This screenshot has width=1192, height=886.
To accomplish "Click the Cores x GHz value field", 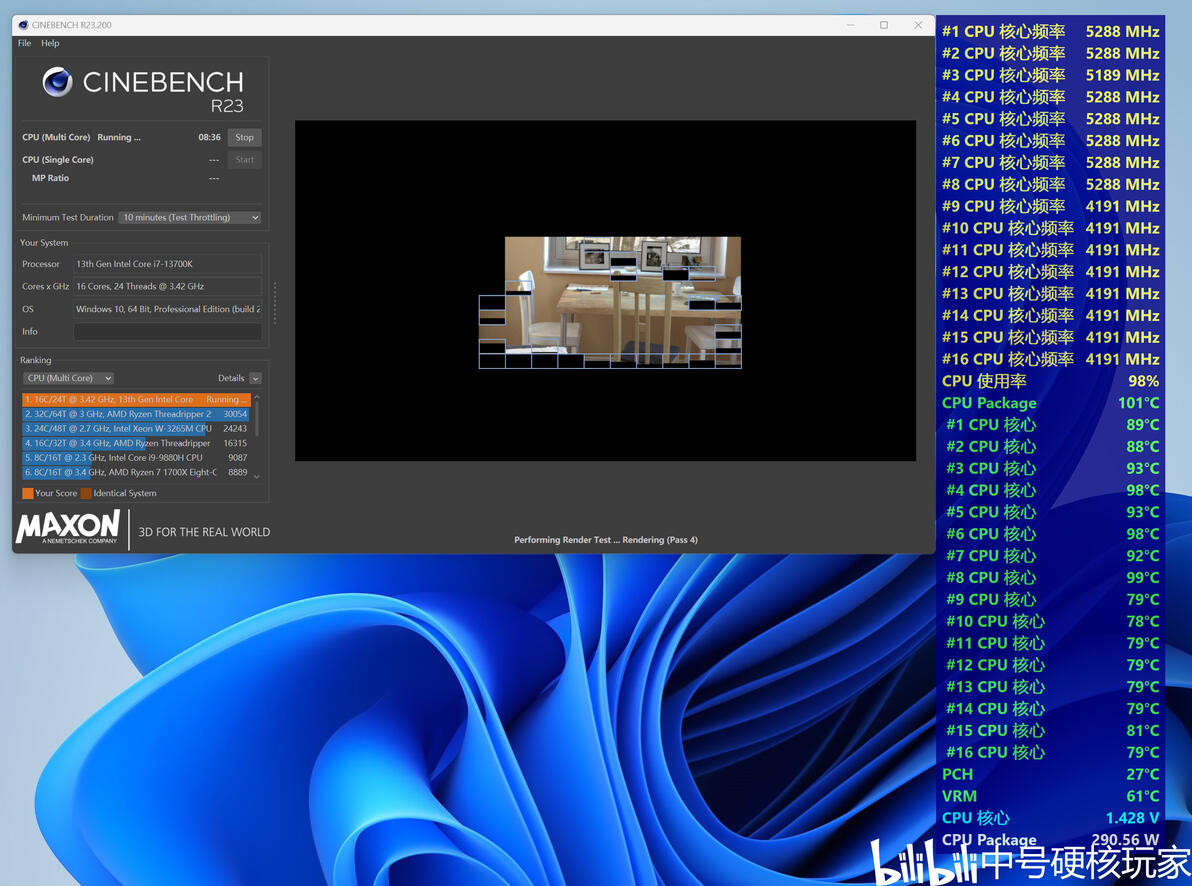I will pos(167,287).
